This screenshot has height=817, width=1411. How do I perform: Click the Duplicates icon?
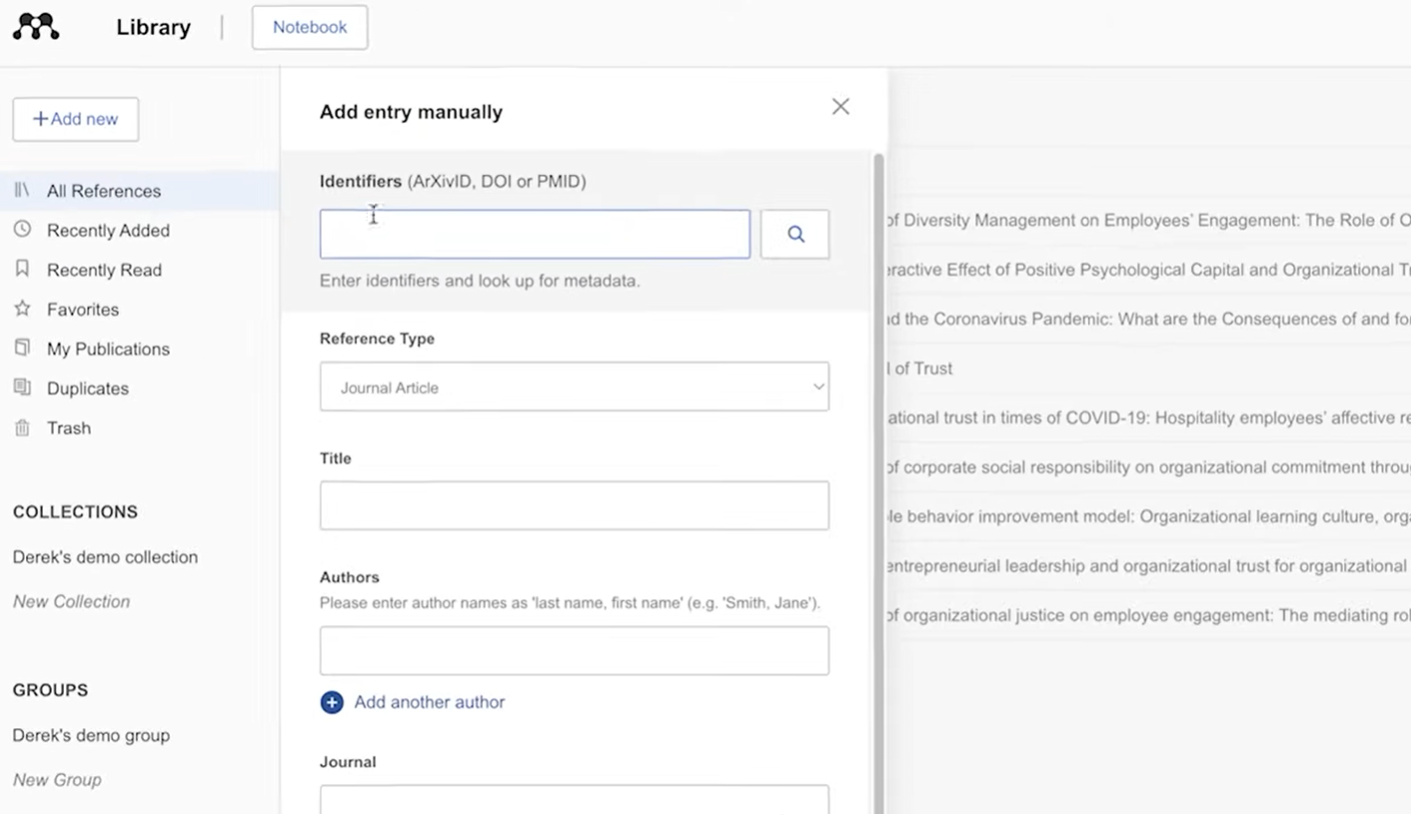22,387
